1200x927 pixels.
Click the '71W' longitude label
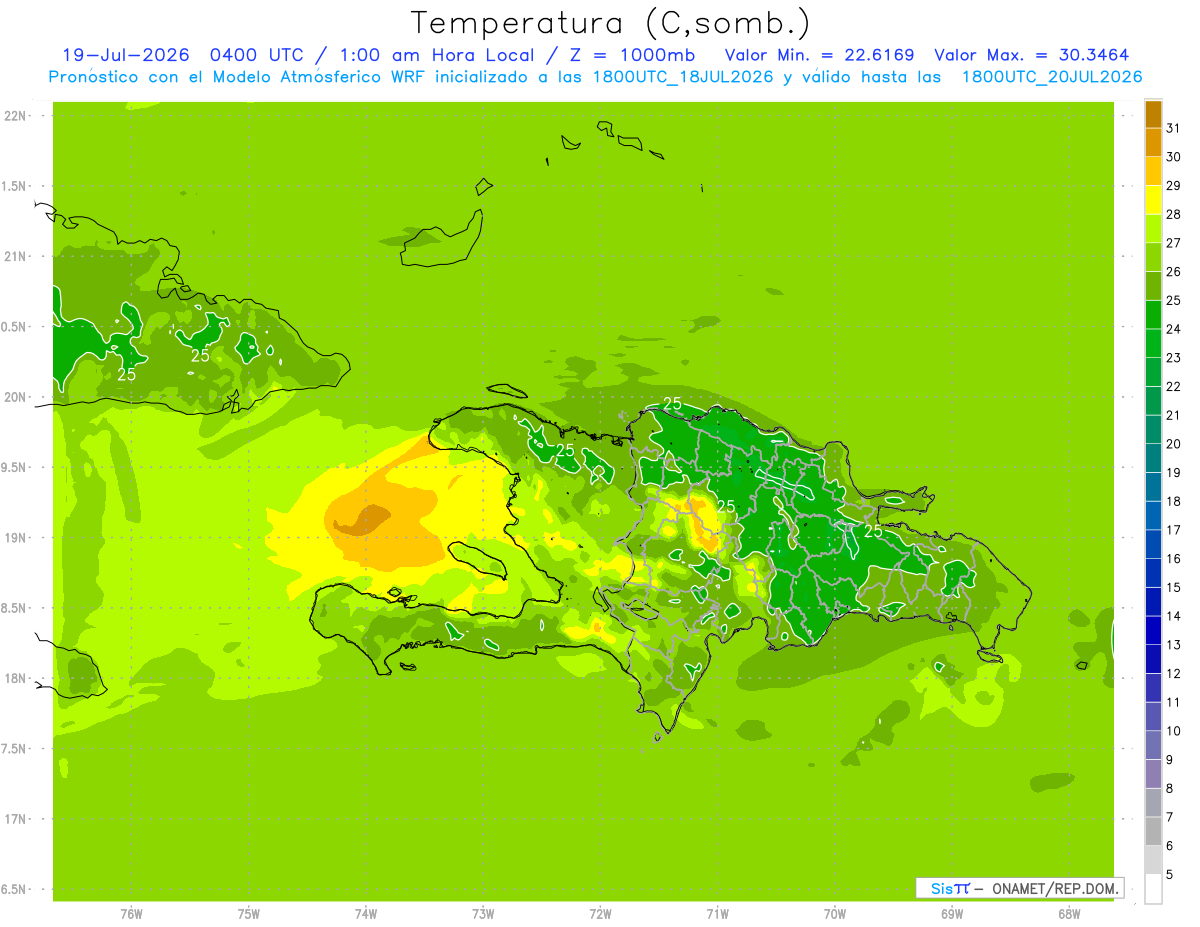point(717,914)
